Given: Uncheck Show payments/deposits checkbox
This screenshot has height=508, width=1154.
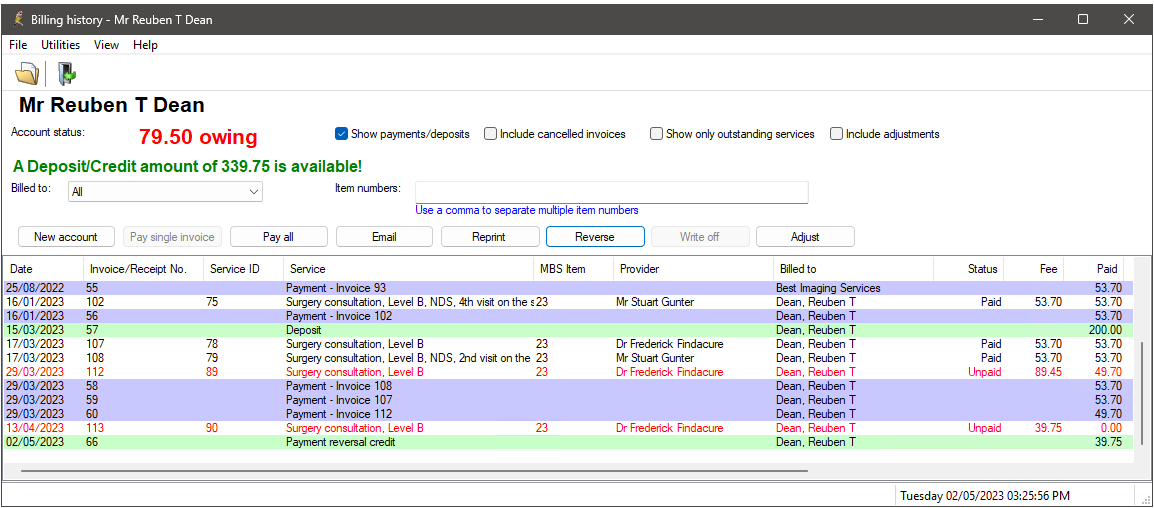Looking at the screenshot, I should point(341,134).
